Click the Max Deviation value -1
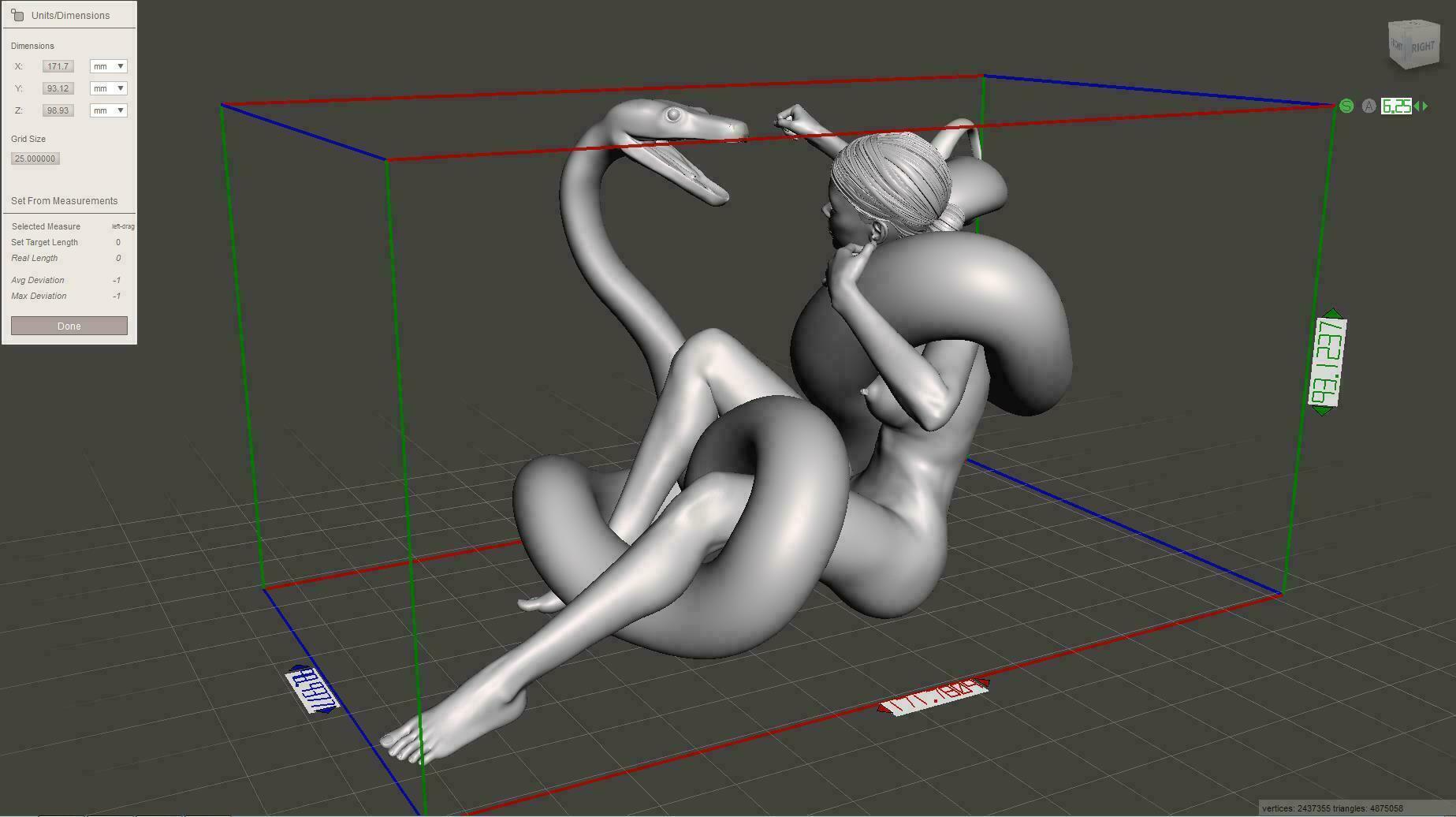The height and width of the screenshot is (817, 1456). pos(117,296)
